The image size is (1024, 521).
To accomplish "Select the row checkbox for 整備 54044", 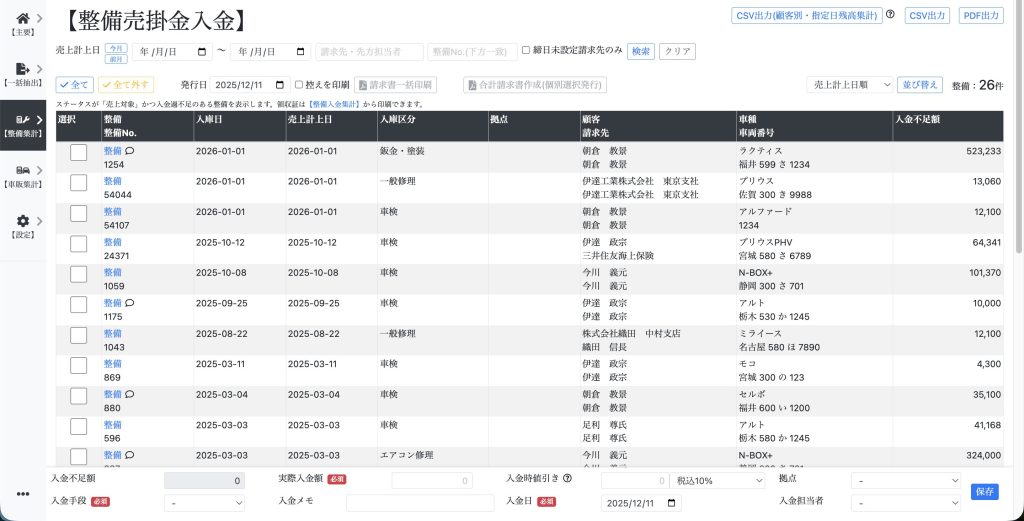I will click(x=78, y=182).
